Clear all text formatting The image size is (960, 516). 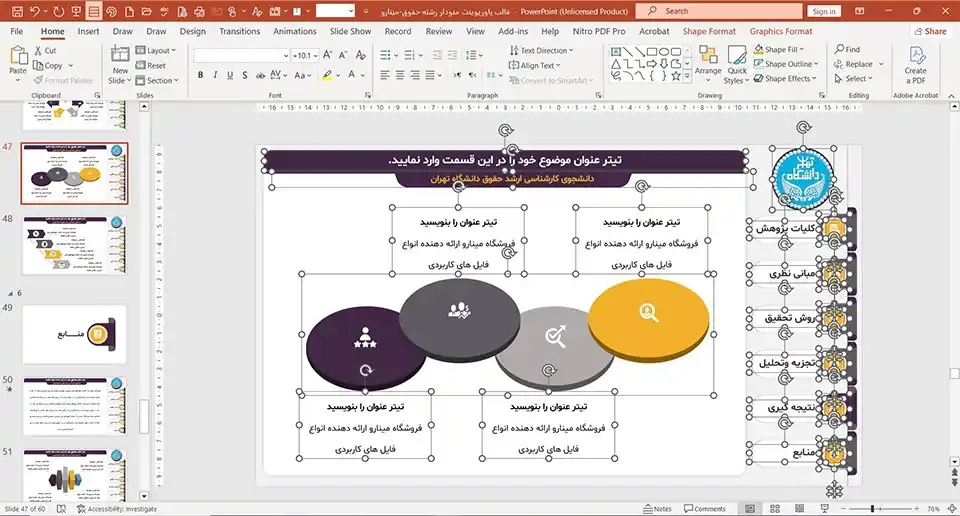[361, 55]
